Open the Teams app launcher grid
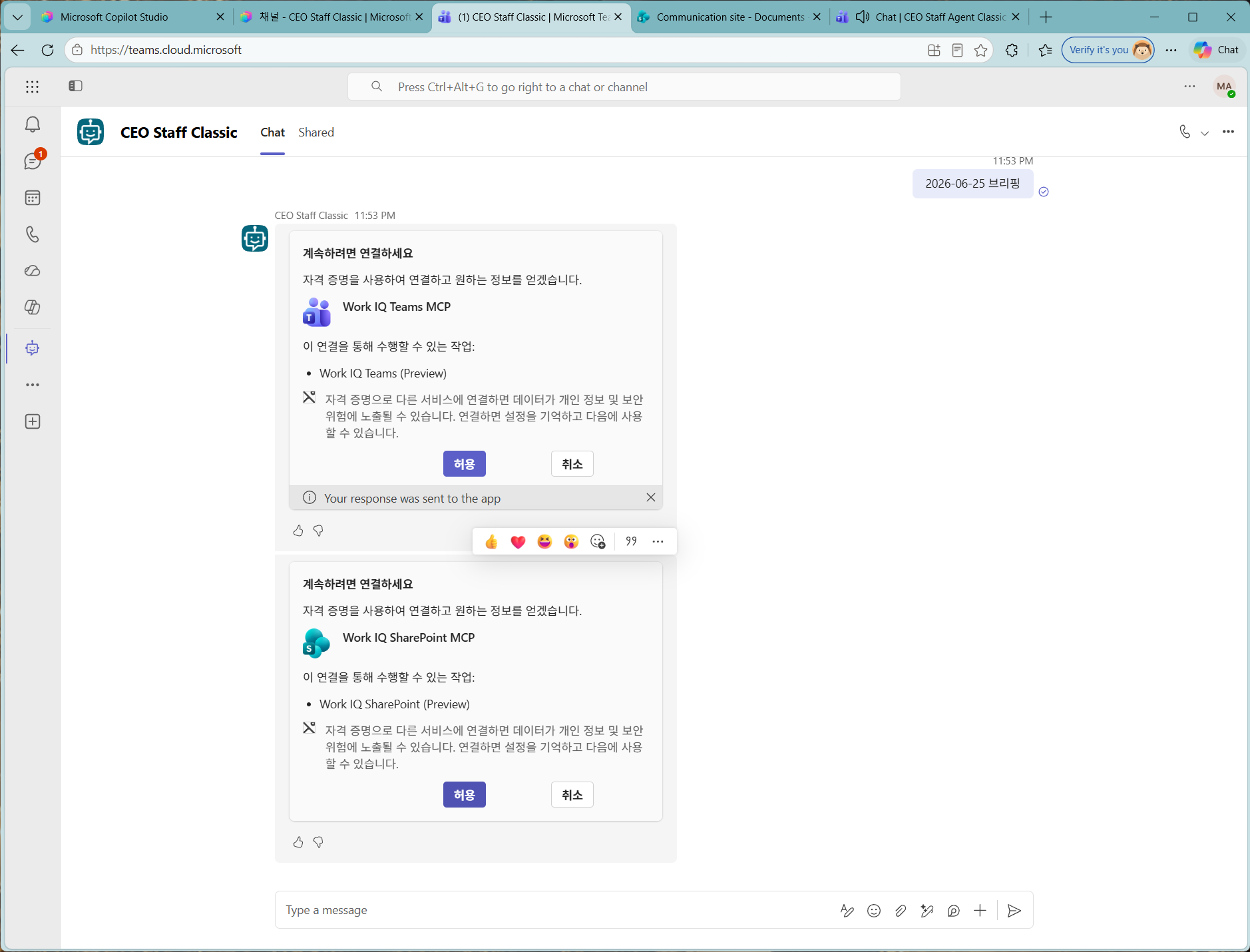The image size is (1250, 952). [x=32, y=87]
